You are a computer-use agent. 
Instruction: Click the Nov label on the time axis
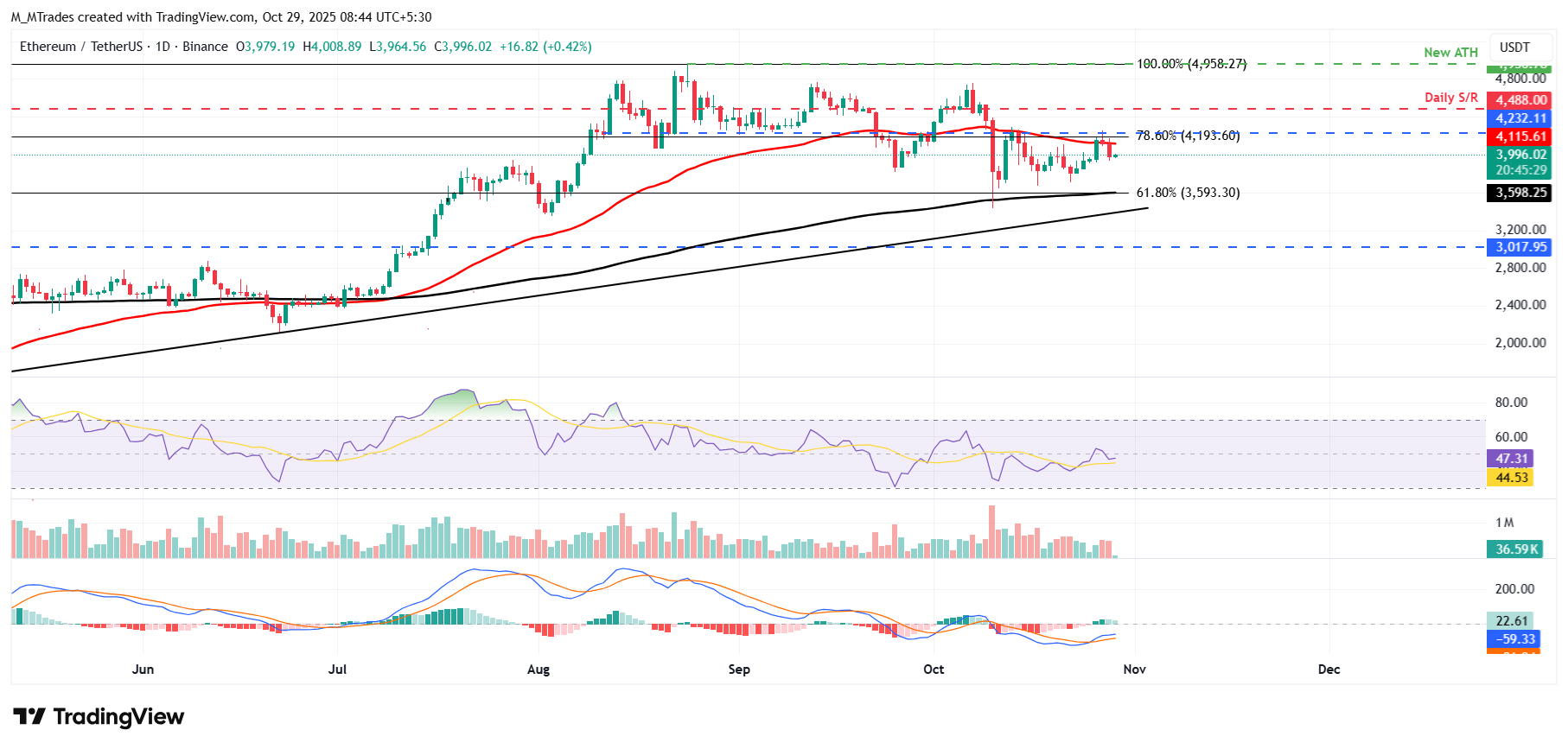[x=1134, y=670]
